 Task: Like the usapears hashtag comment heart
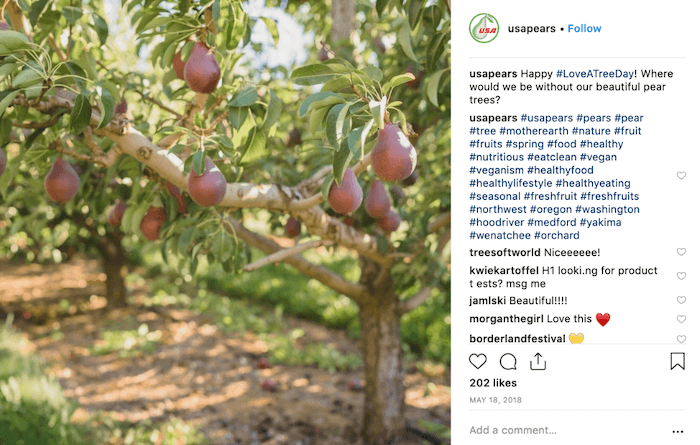[x=681, y=175]
